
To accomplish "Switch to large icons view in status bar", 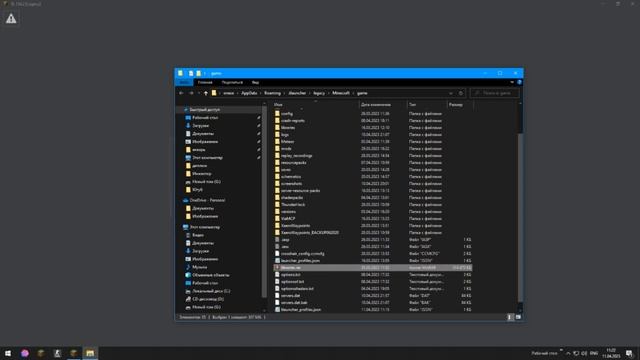I will pyautogui.click(x=518, y=317).
